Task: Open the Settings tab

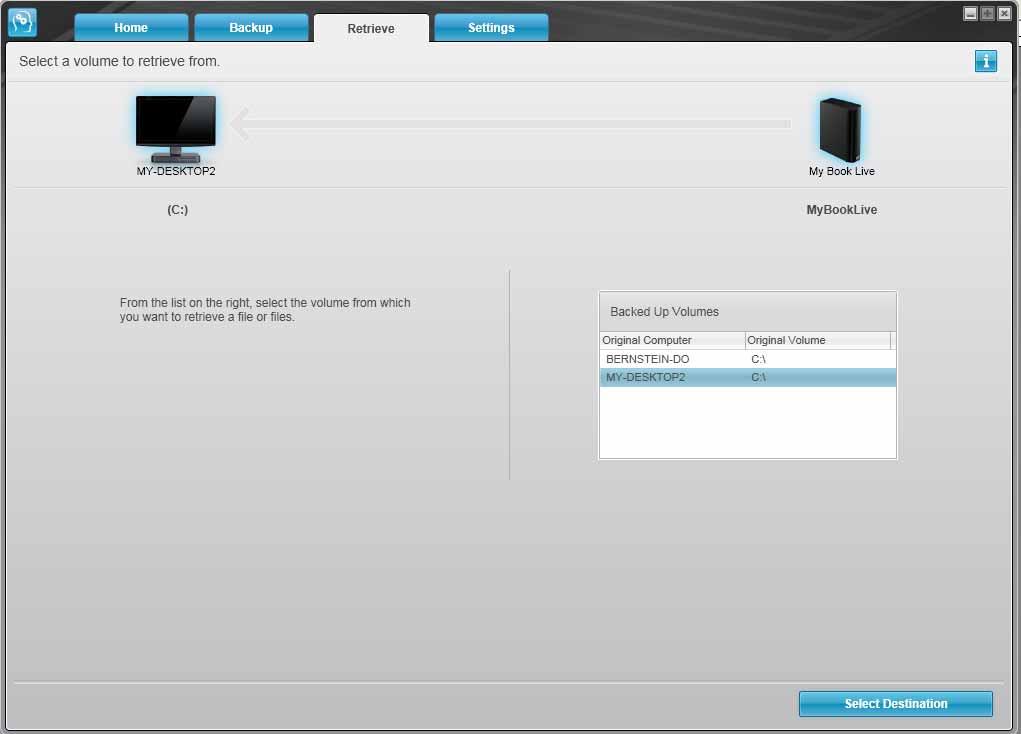Action: 491,27
